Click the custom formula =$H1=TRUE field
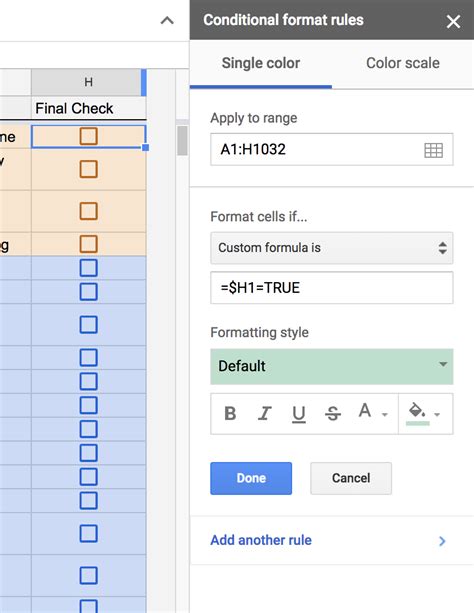This screenshot has width=474, height=613. pyautogui.click(x=332, y=288)
